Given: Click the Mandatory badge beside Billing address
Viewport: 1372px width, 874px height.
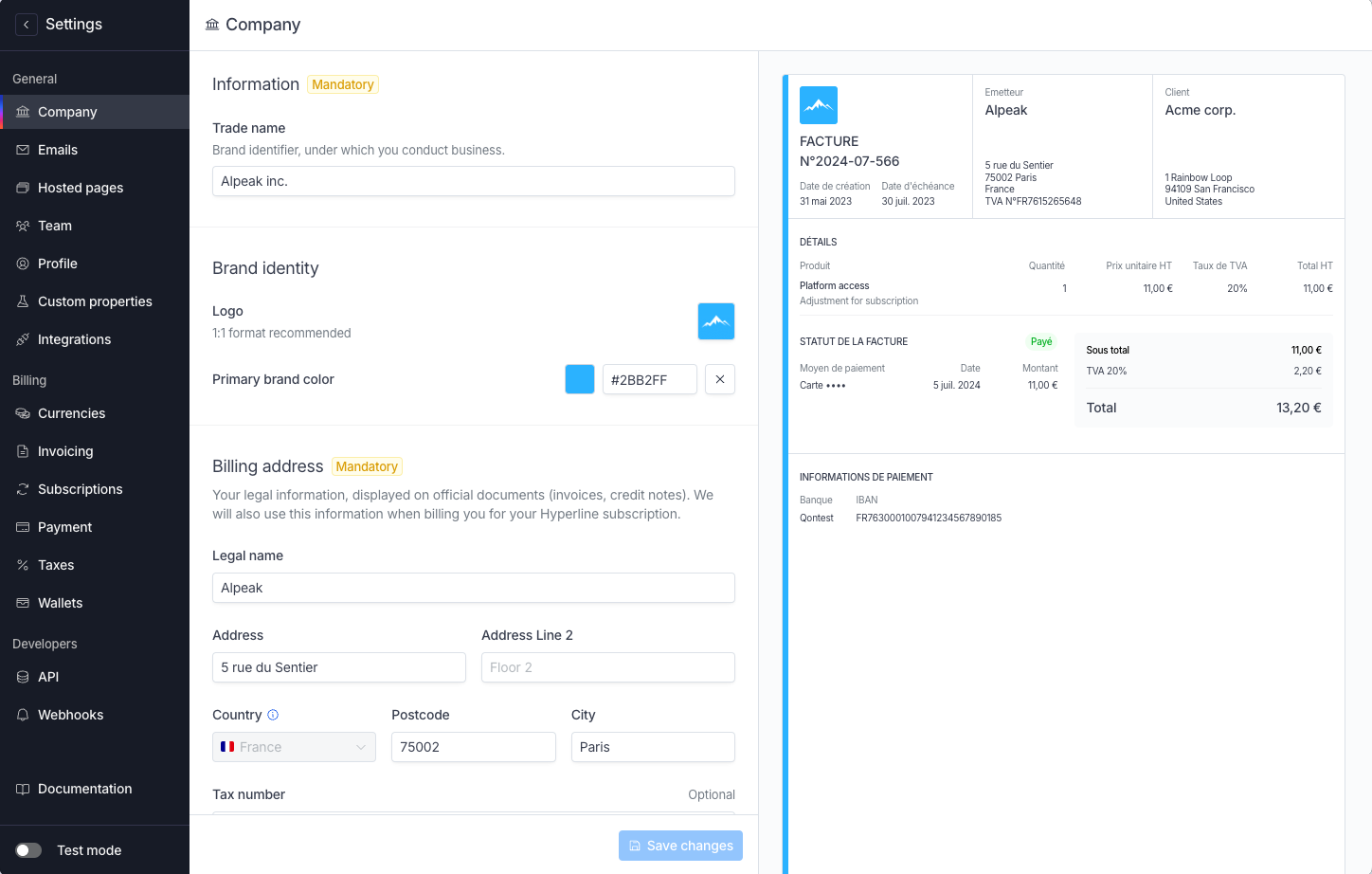Looking at the screenshot, I should point(367,466).
